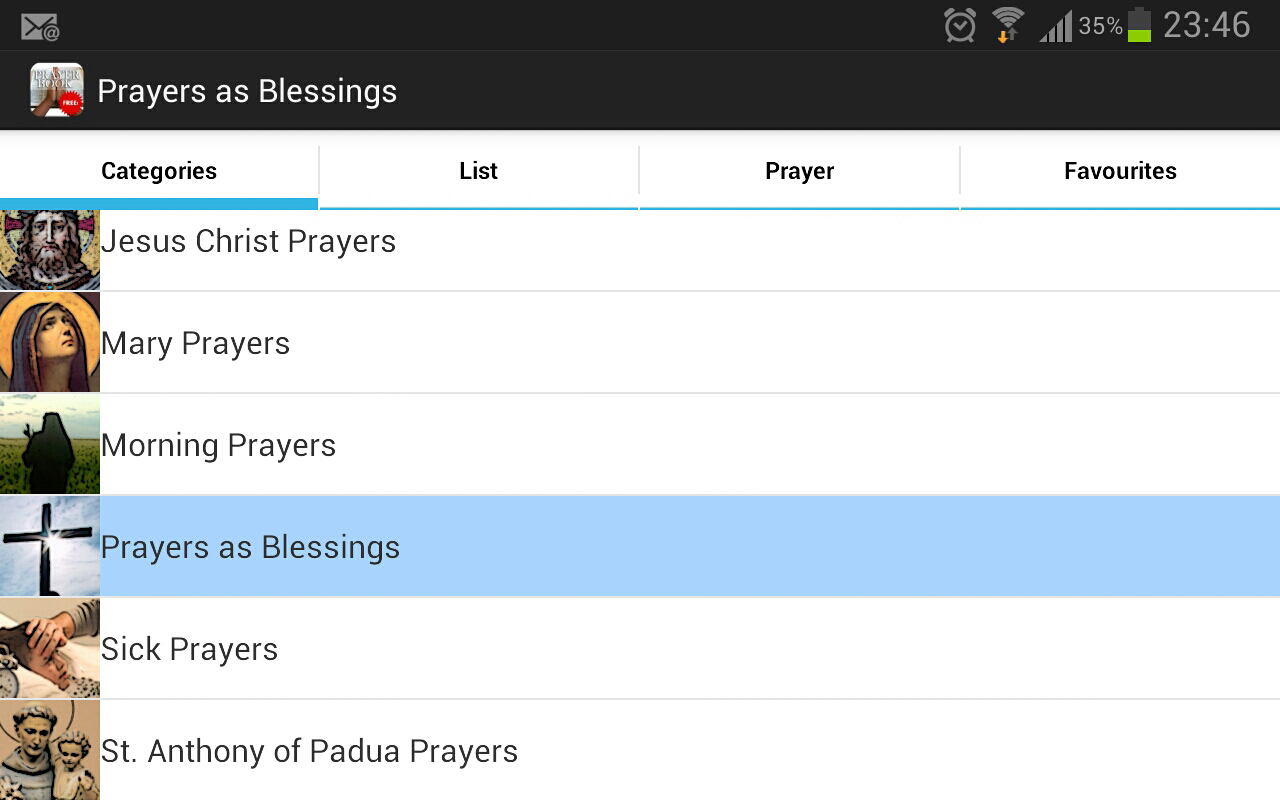The height and width of the screenshot is (800, 1280).
Task: Tap the Wi-Fi status icon
Action: pos(1008,25)
